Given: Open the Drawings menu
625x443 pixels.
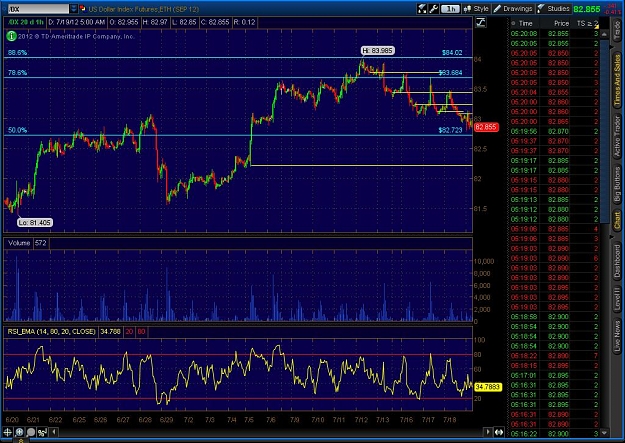Looking at the screenshot, I should click(513, 9).
